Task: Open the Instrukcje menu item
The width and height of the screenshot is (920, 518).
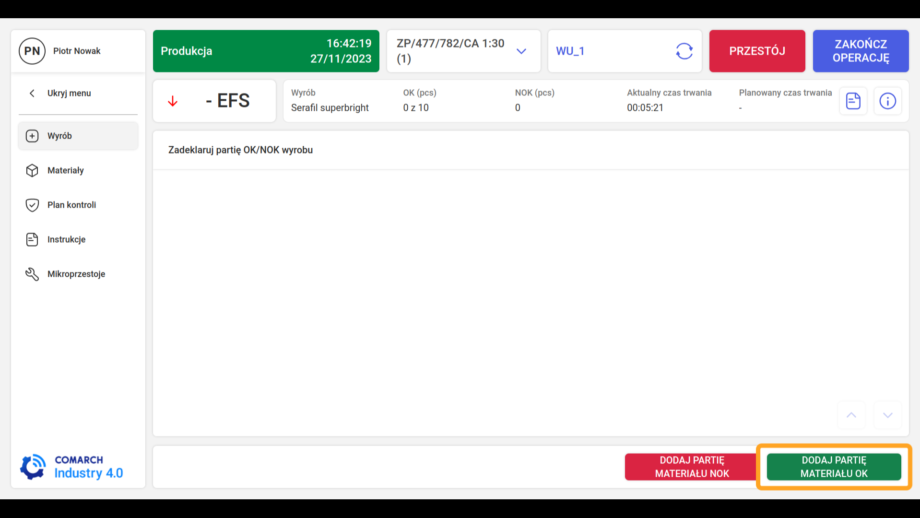Action: click(78, 240)
